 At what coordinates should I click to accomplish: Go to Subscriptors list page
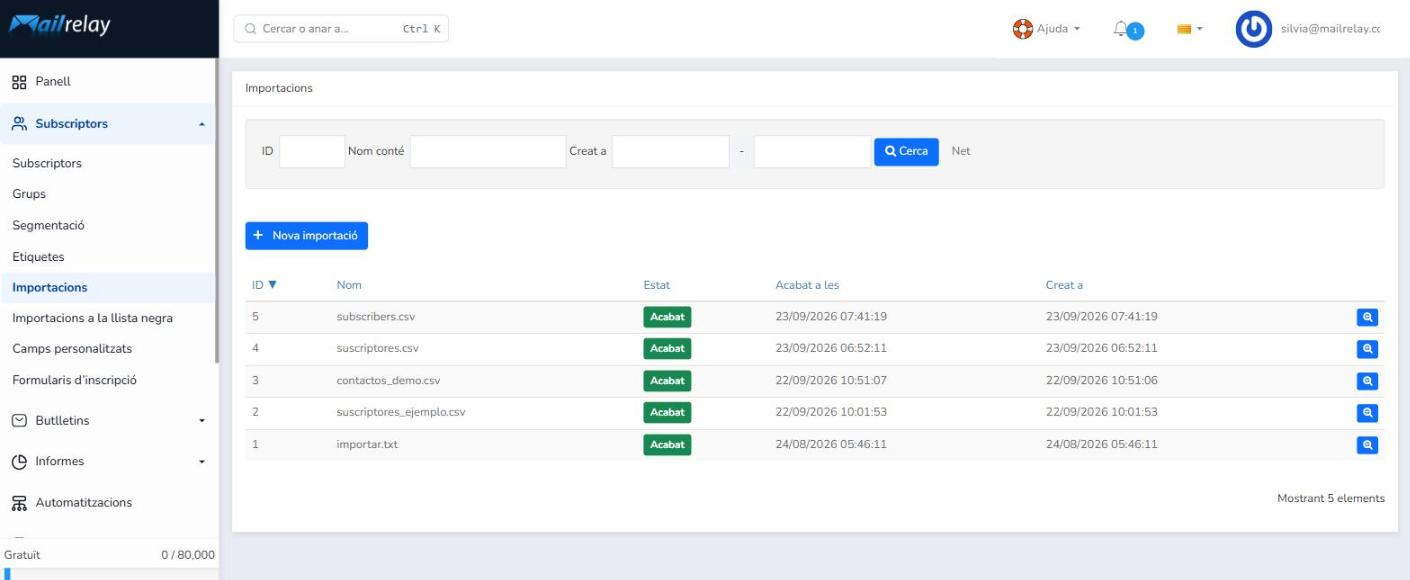(47, 163)
